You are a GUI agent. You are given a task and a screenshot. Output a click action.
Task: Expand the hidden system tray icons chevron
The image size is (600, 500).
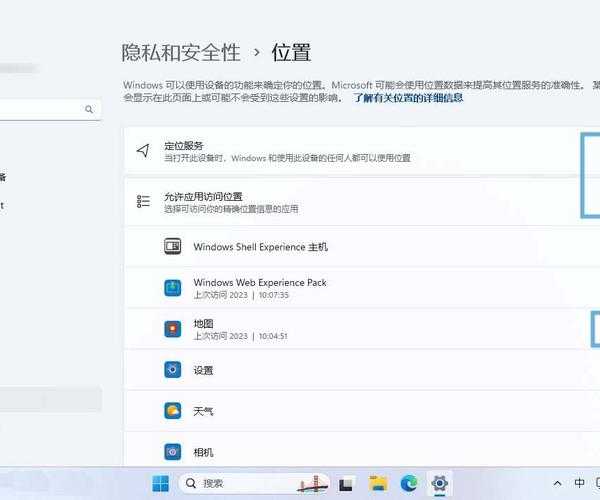coord(557,484)
